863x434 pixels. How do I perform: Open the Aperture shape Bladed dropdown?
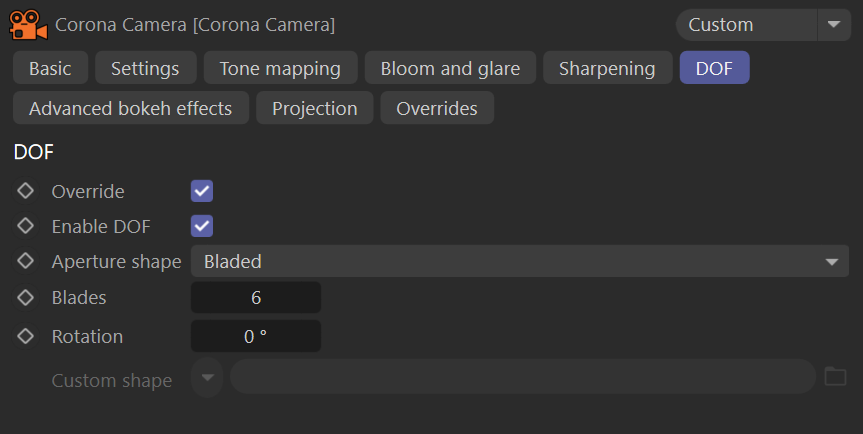[x=520, y=261]
